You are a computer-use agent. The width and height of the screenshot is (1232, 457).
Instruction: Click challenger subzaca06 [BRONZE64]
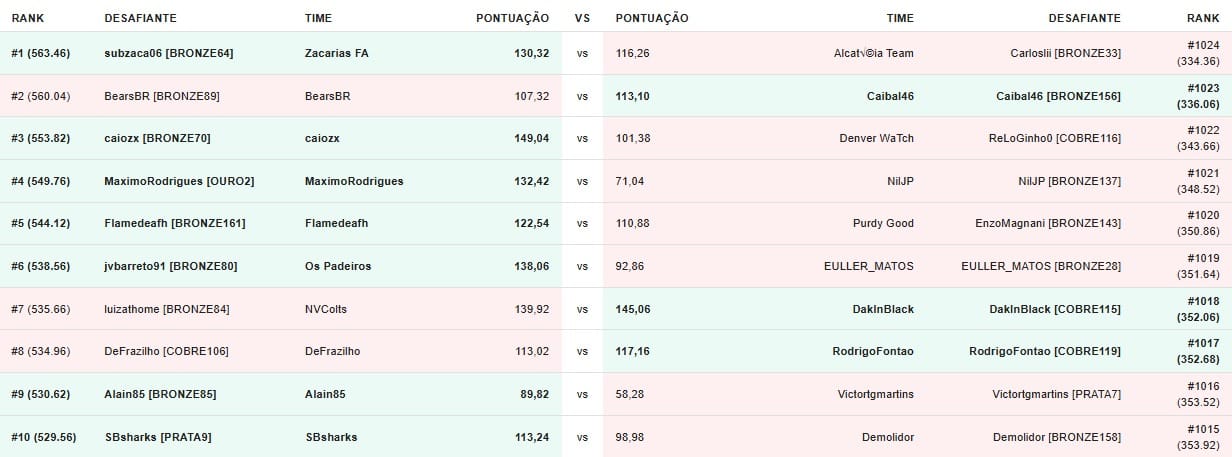click(x=168, y=53)
